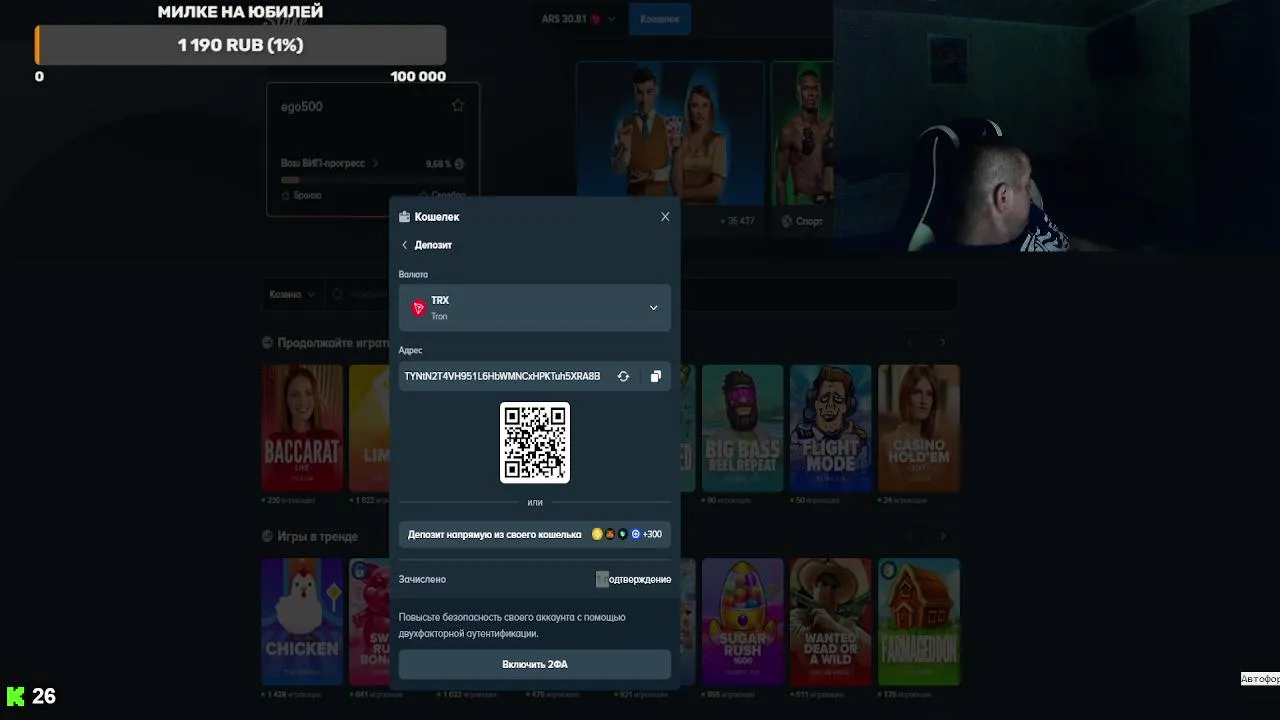Click the Спорт label icon

[x=787, y=221]
